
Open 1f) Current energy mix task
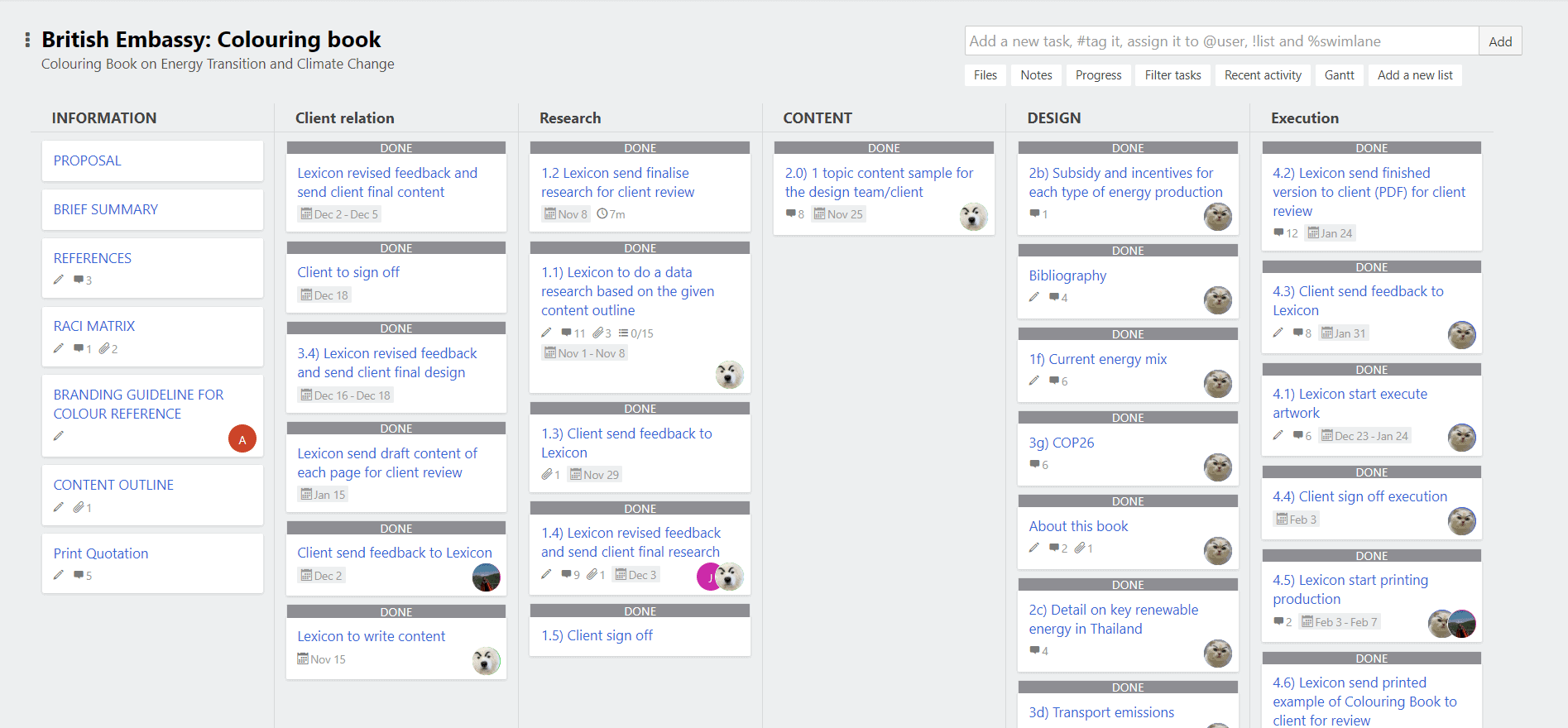point(1097,359)
